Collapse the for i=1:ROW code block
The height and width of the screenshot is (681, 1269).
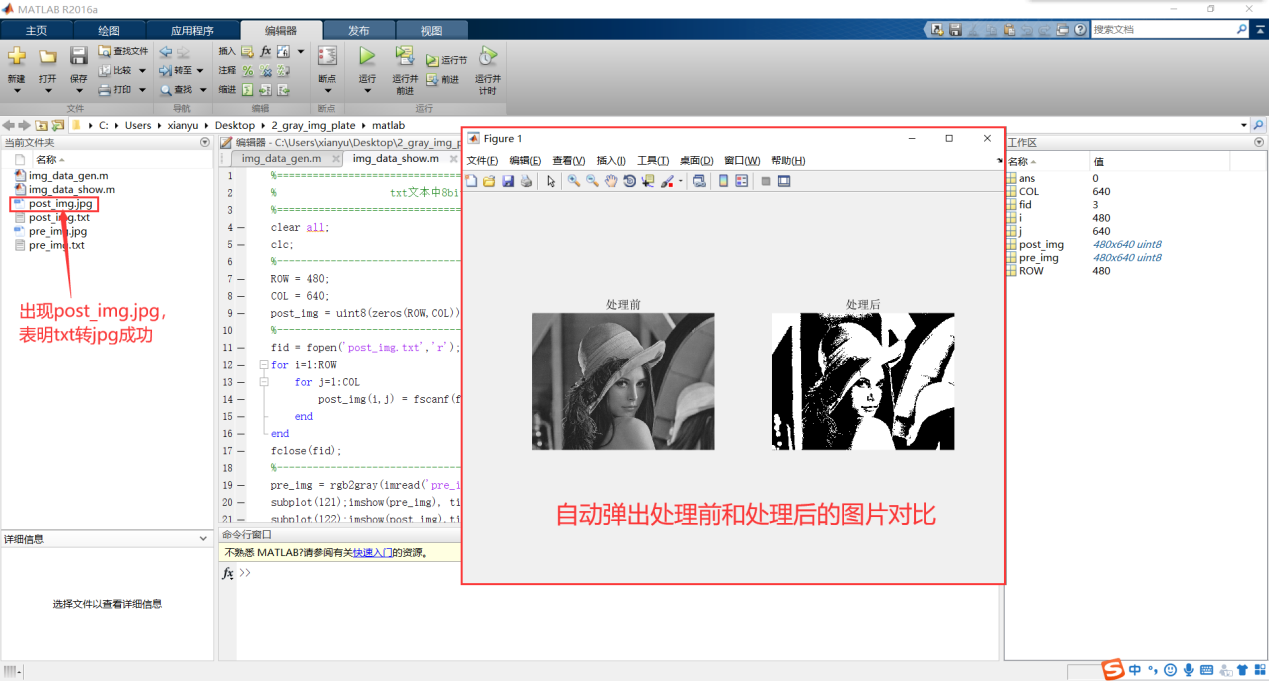click(264, 365)
